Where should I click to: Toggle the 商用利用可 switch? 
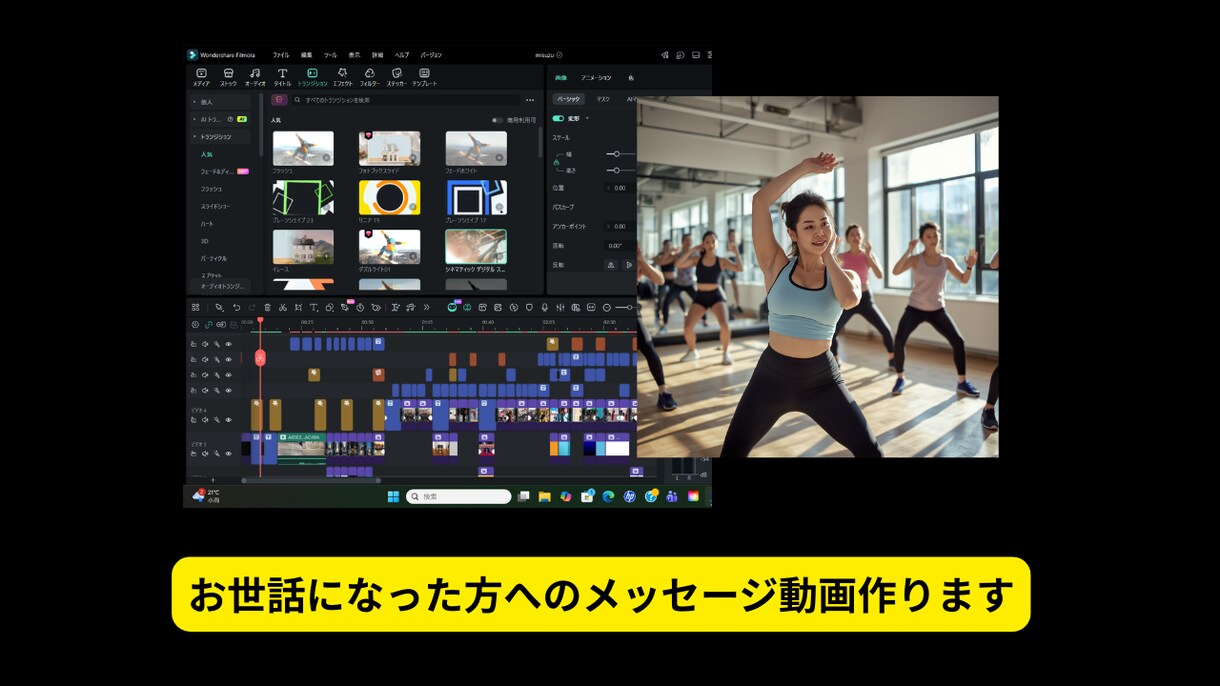tap(497, 120)
